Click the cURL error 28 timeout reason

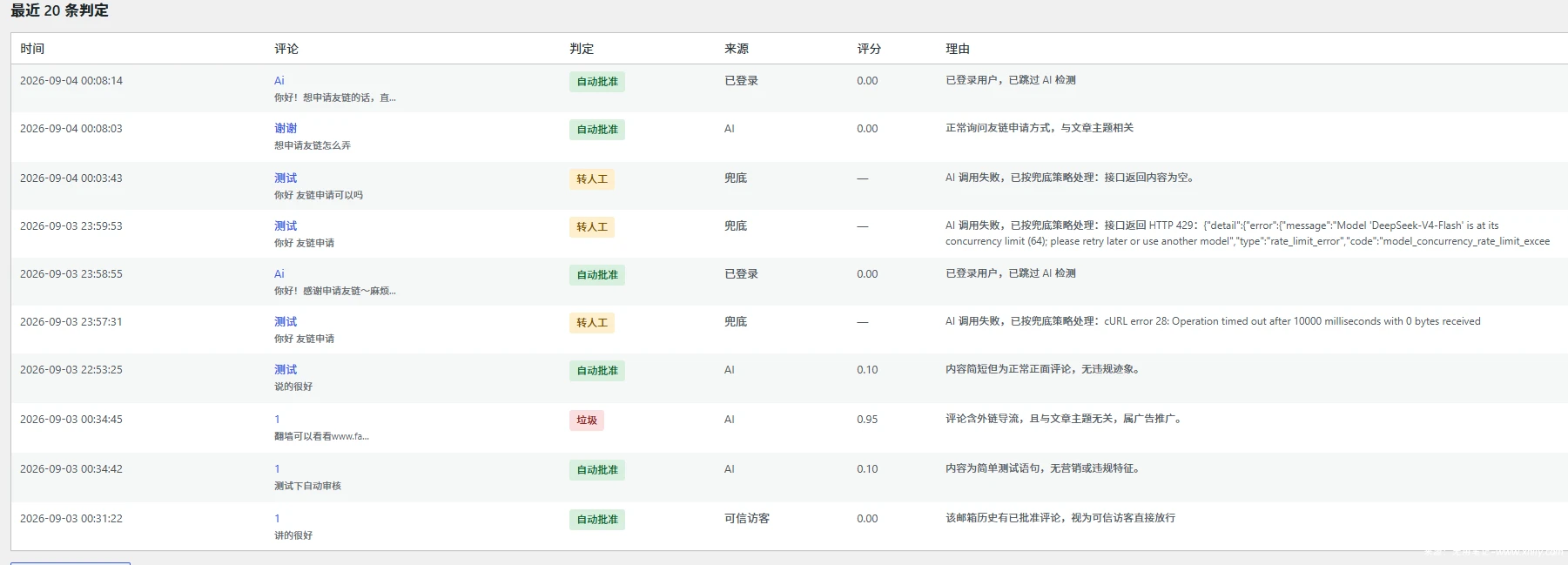point(1213,321)
